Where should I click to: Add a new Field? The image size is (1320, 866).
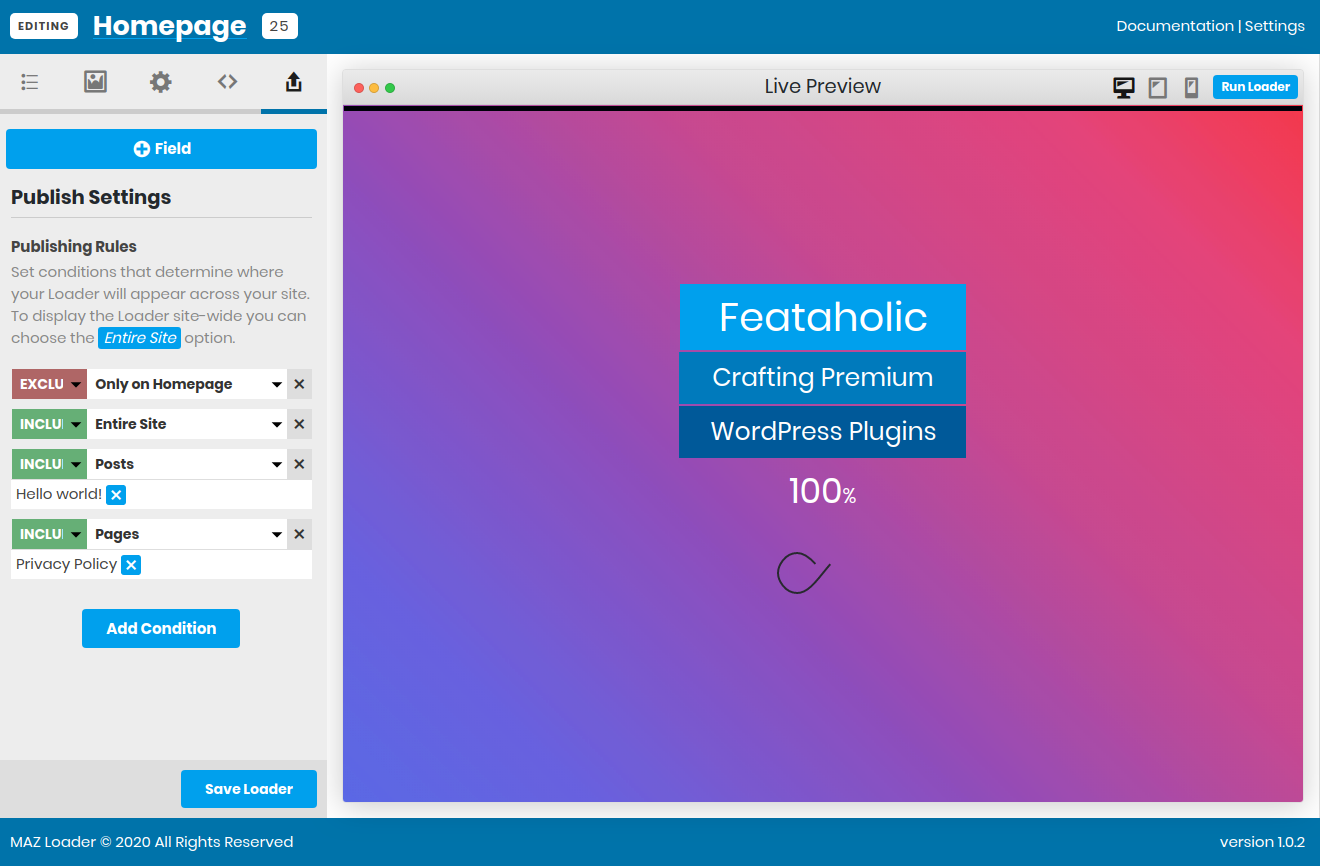pos(161,149)
